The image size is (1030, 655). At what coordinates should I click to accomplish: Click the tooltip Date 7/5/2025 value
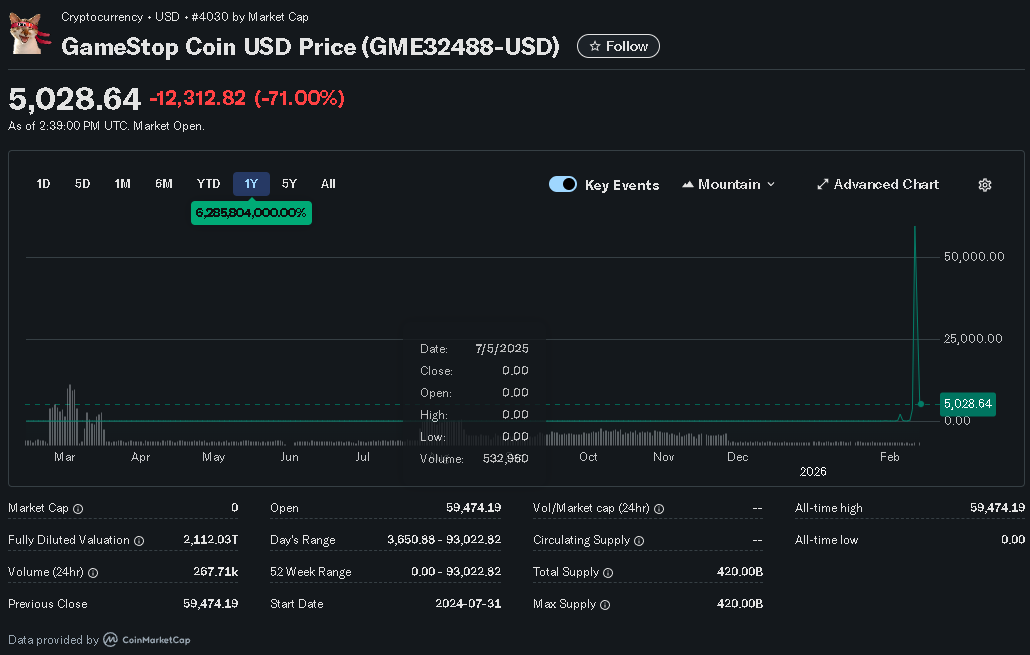pos(502,348)
